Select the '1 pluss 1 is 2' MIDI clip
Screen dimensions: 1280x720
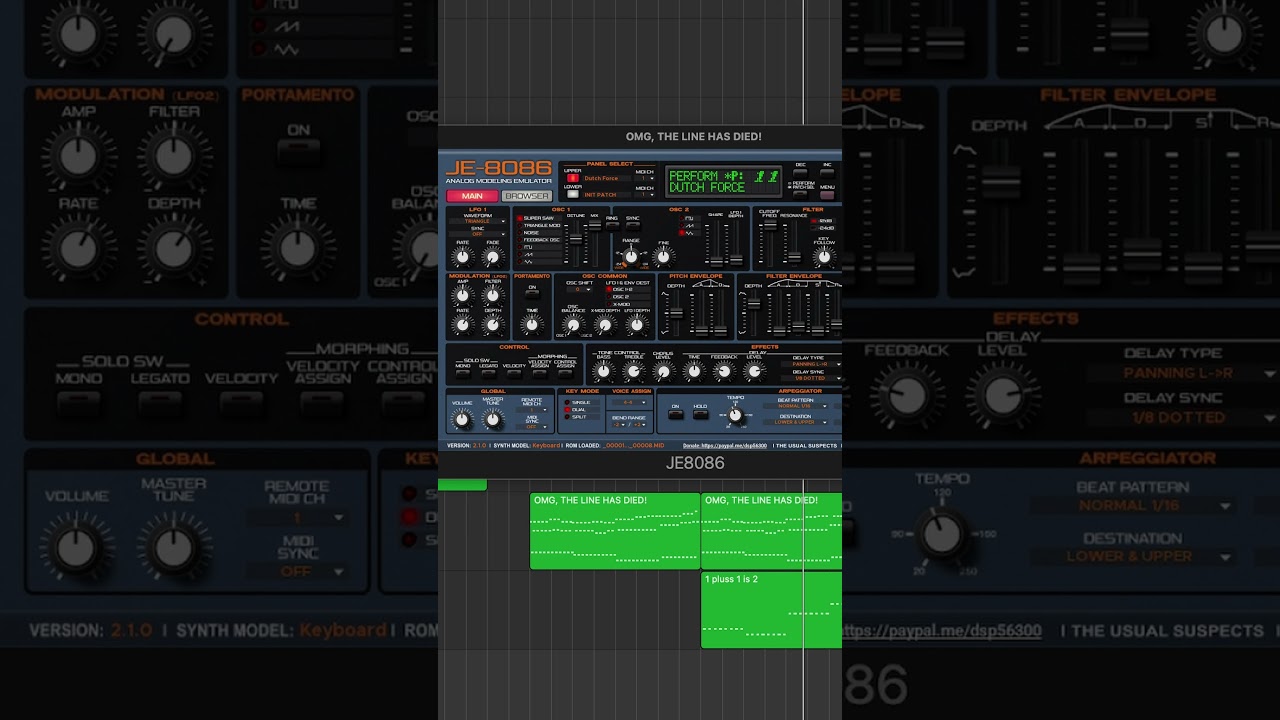click(771, 609)
